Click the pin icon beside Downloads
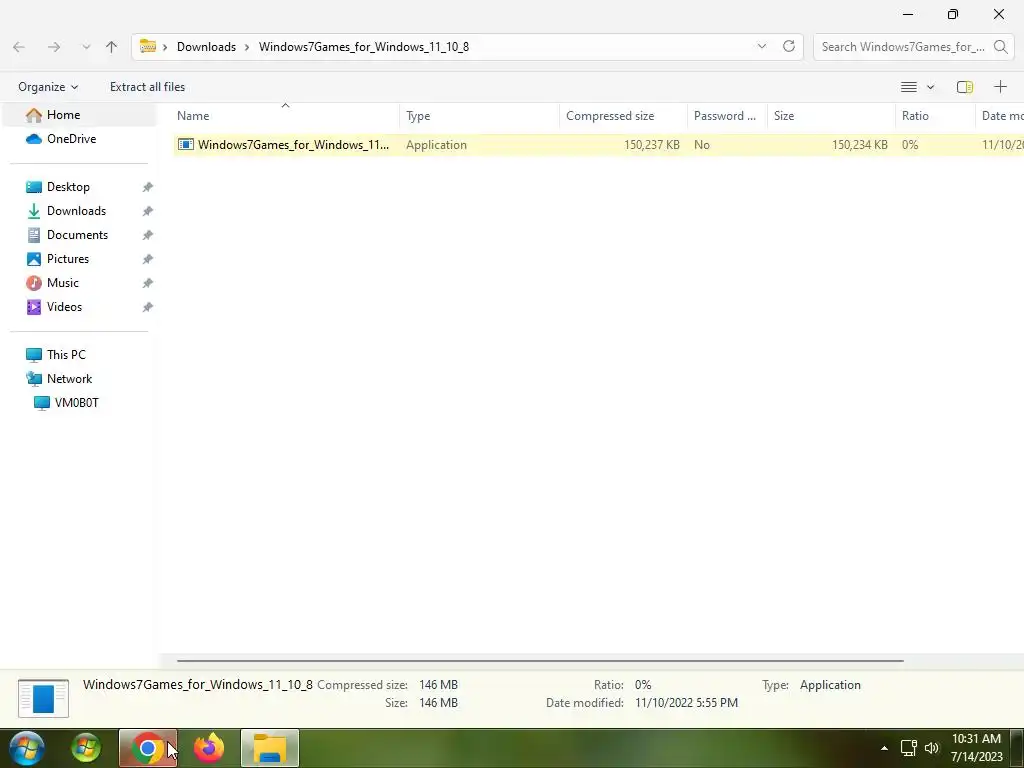 click(x=148, y=211)
